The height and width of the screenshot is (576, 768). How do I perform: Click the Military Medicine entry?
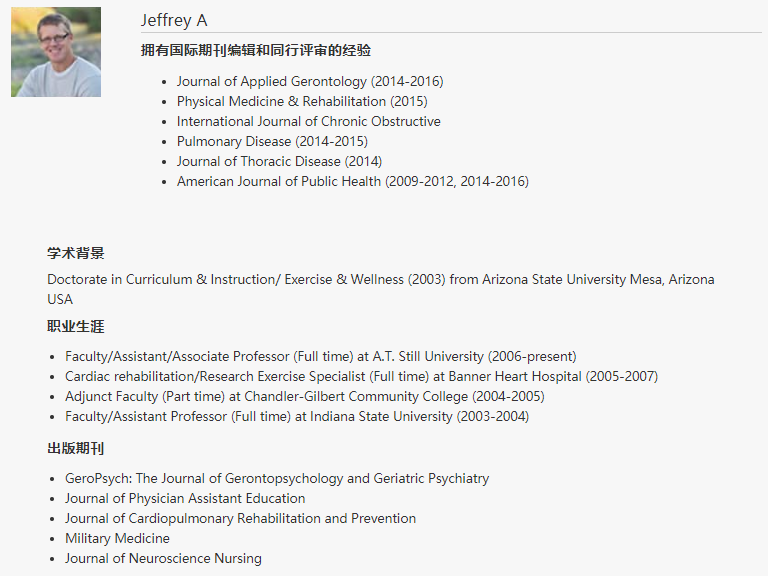118,539
